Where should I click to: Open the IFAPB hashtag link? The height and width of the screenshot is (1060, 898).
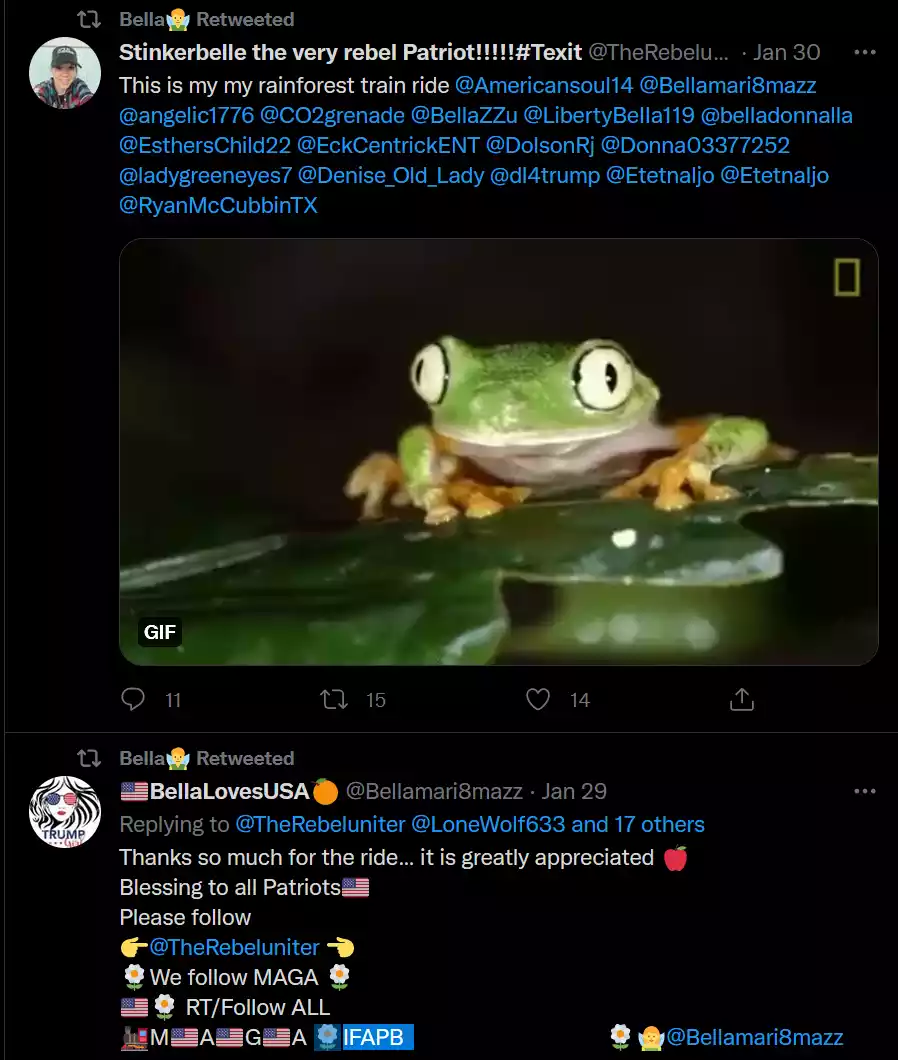click(373, 1038)
